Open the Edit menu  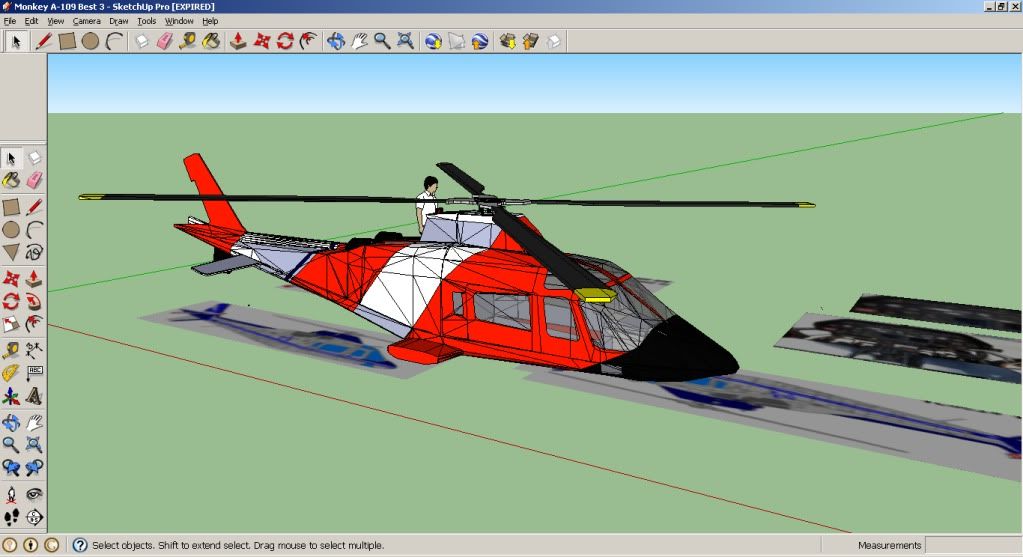tap(31, 21)
